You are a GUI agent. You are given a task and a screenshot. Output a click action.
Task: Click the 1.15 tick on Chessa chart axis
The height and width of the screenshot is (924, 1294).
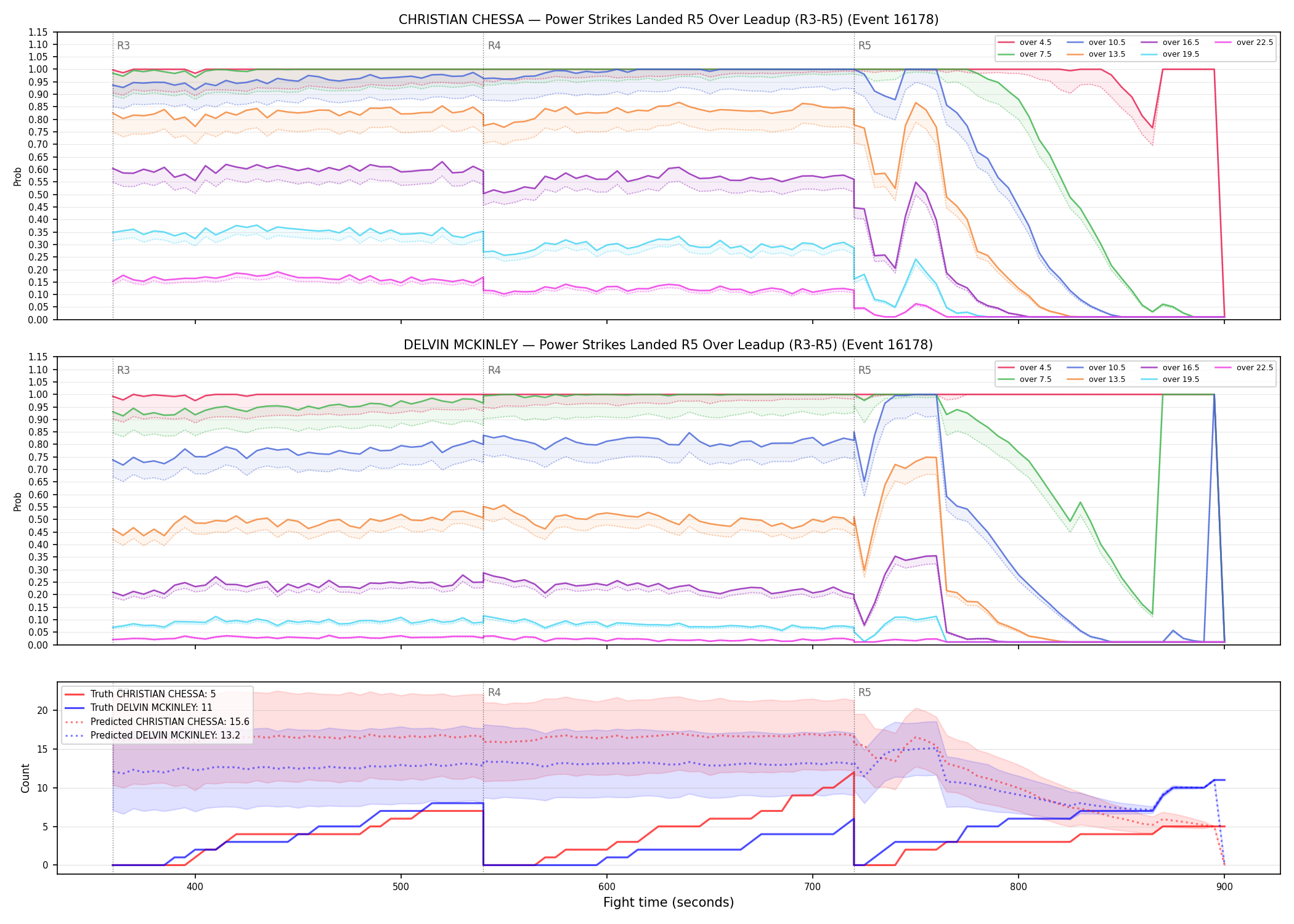38,32
